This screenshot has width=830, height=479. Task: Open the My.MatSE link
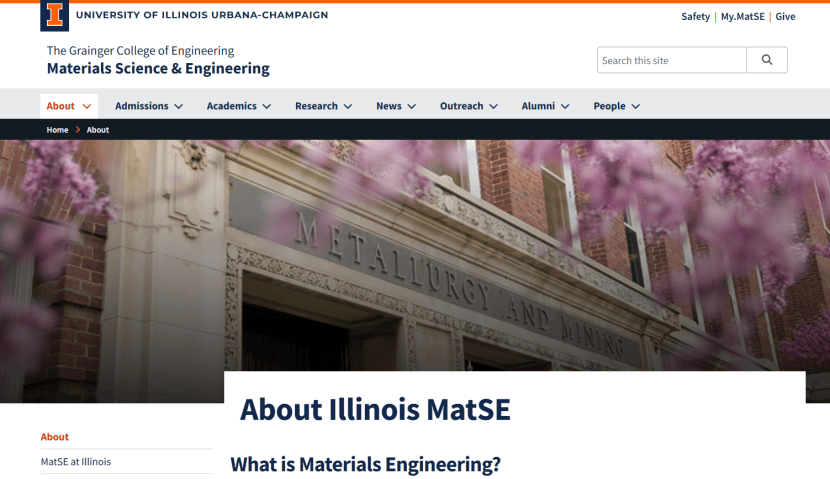(x=744, y=17)
